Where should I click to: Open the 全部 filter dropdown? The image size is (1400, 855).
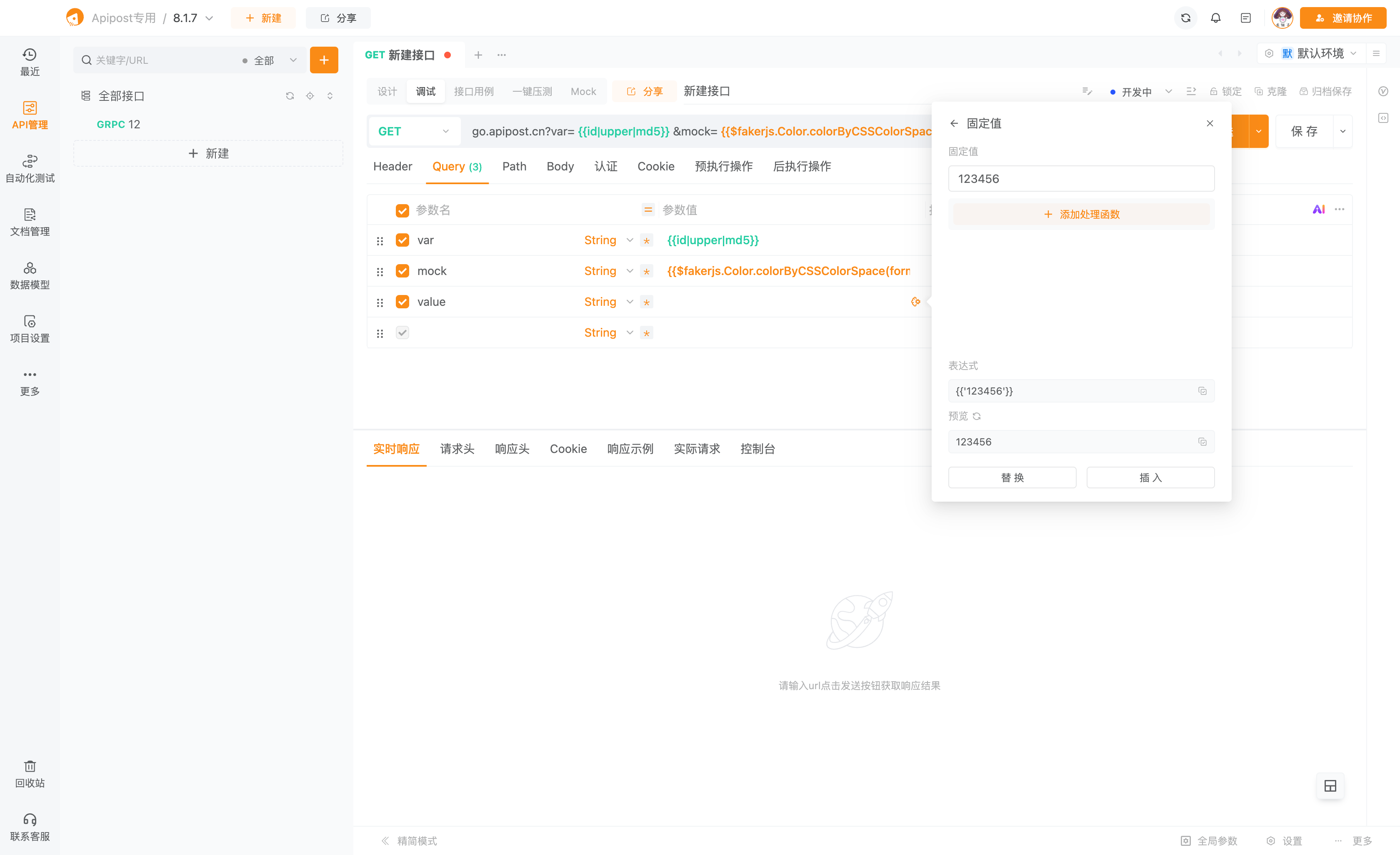pyautogui.click(x=269, y=60)
